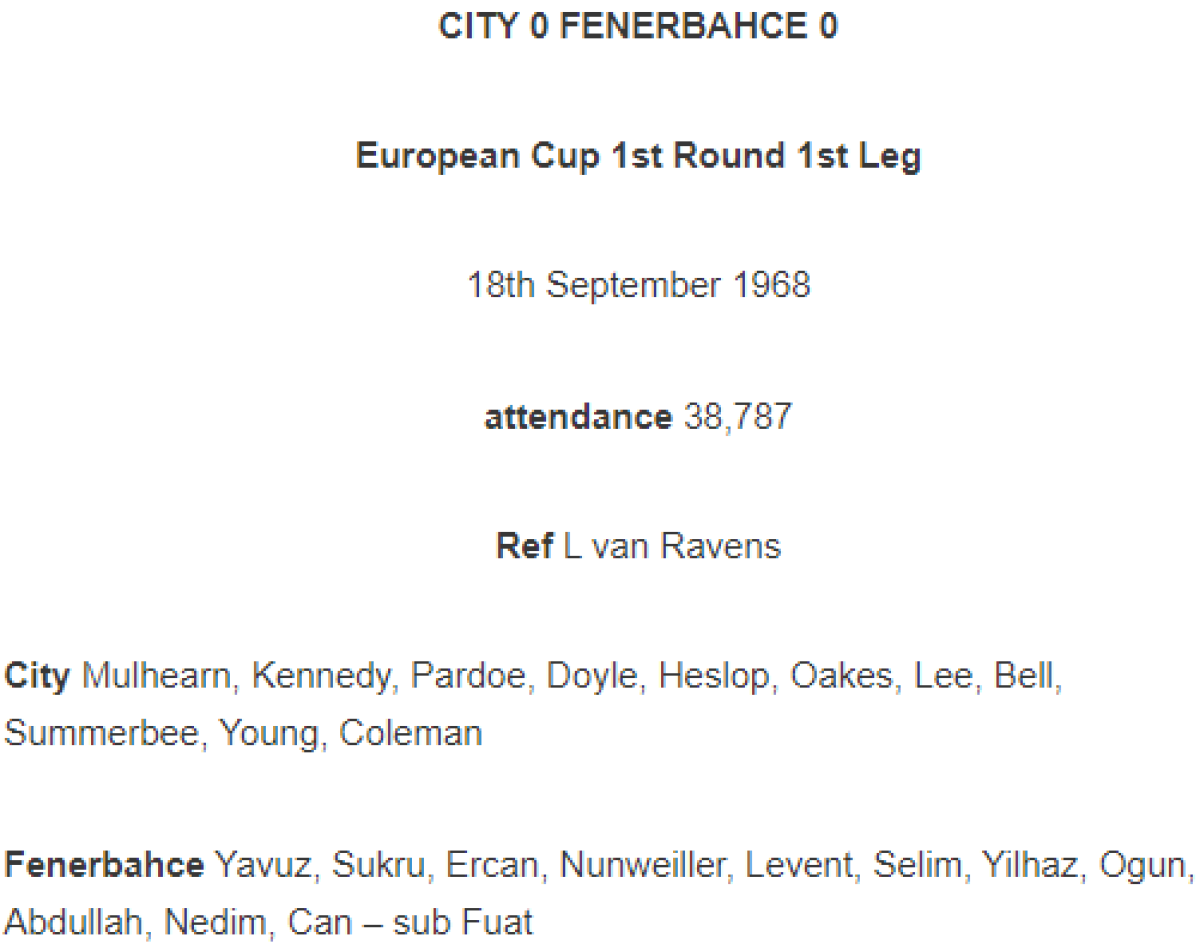1200x944 pixels.
Task: Click the heading "CITY 0 FENERBAHCE 0"
Action: point(638,27)
